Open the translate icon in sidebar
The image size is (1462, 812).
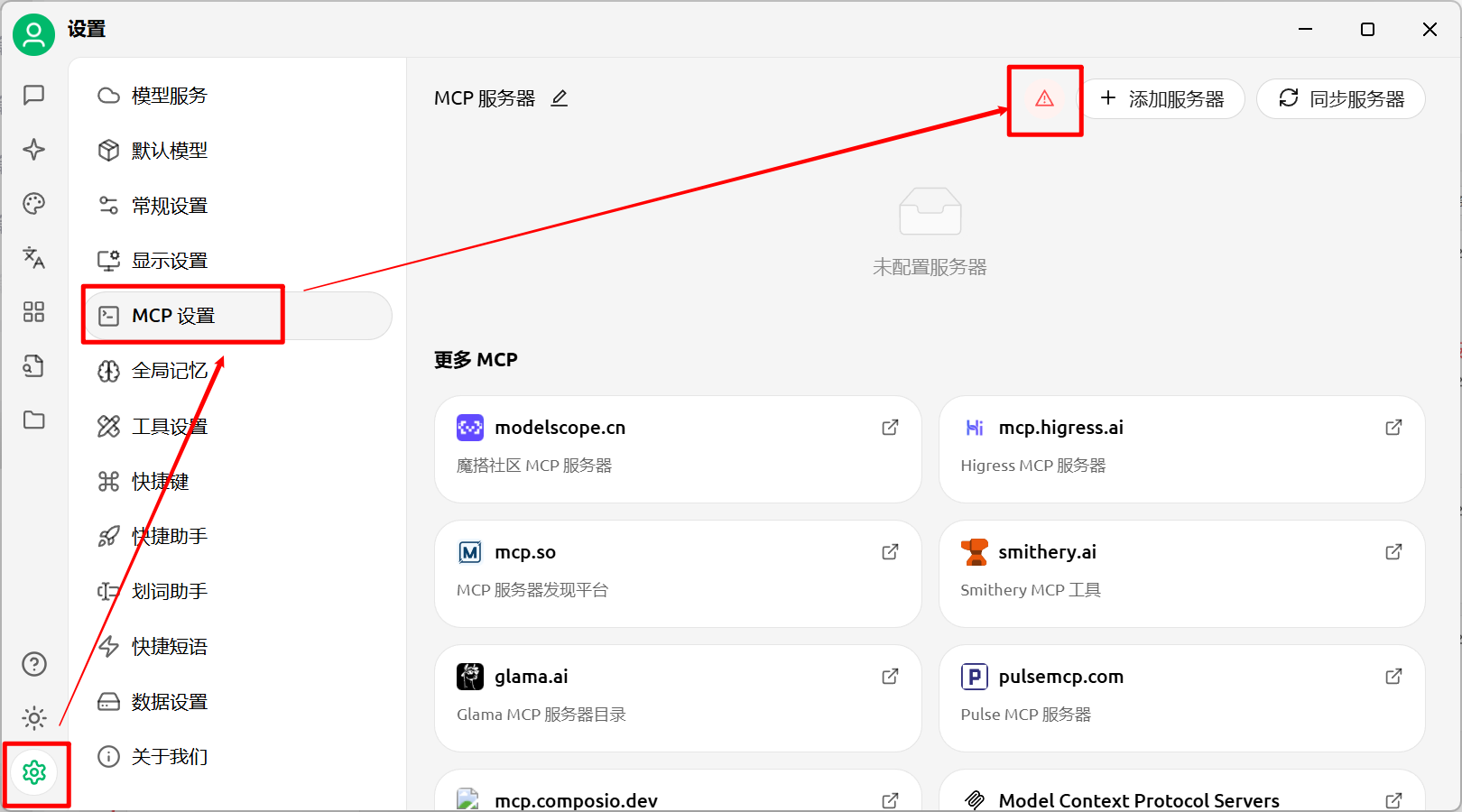[x=34, y=258]
